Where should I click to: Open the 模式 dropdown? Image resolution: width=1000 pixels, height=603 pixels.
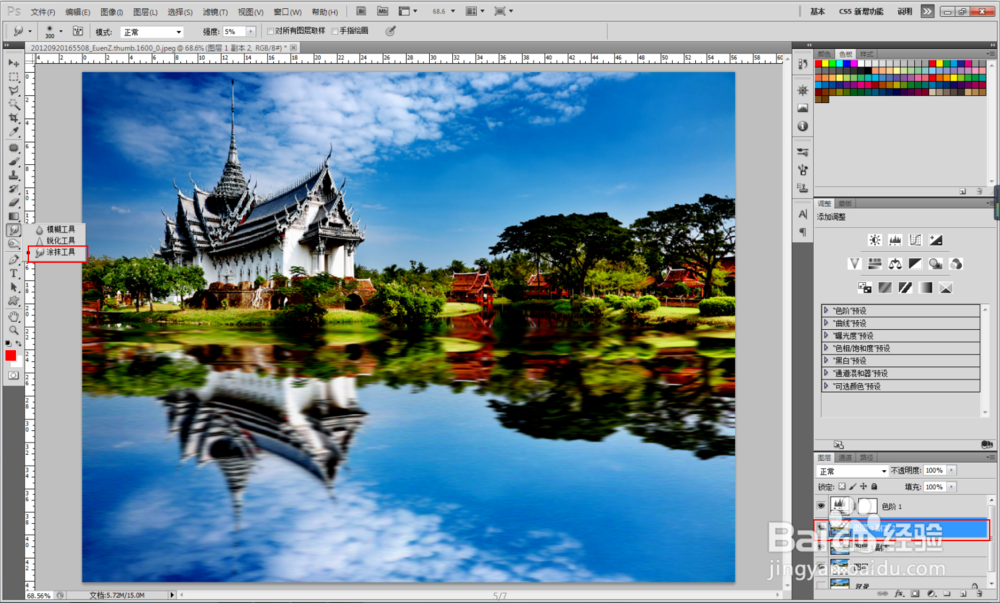[x=152, y=32]
